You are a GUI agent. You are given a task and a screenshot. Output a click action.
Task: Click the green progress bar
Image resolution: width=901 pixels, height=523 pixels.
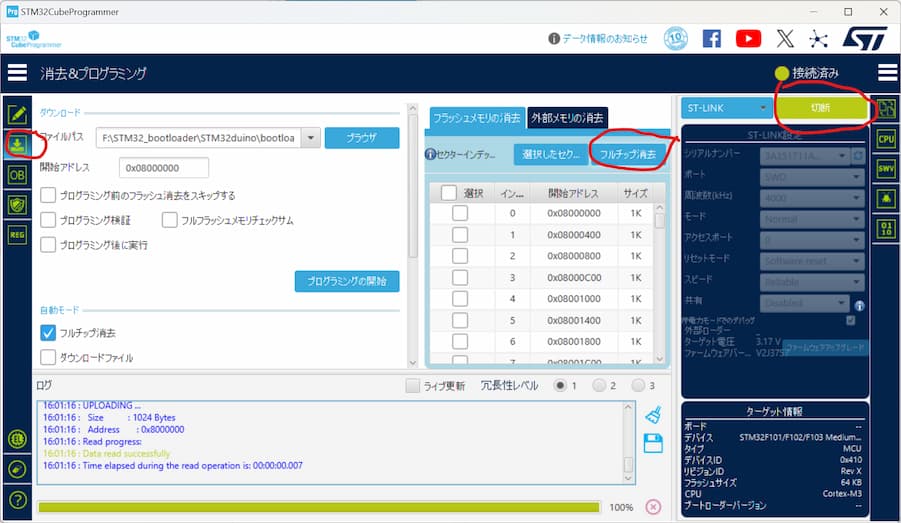(319, 507)
